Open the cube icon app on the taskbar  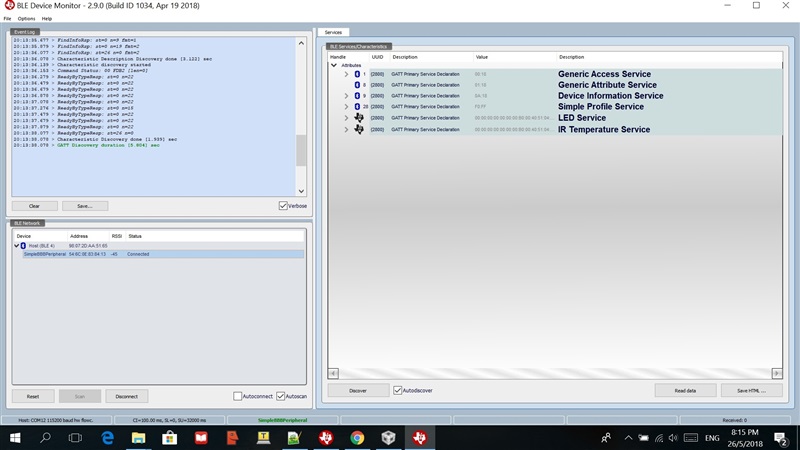pos(388,438)
